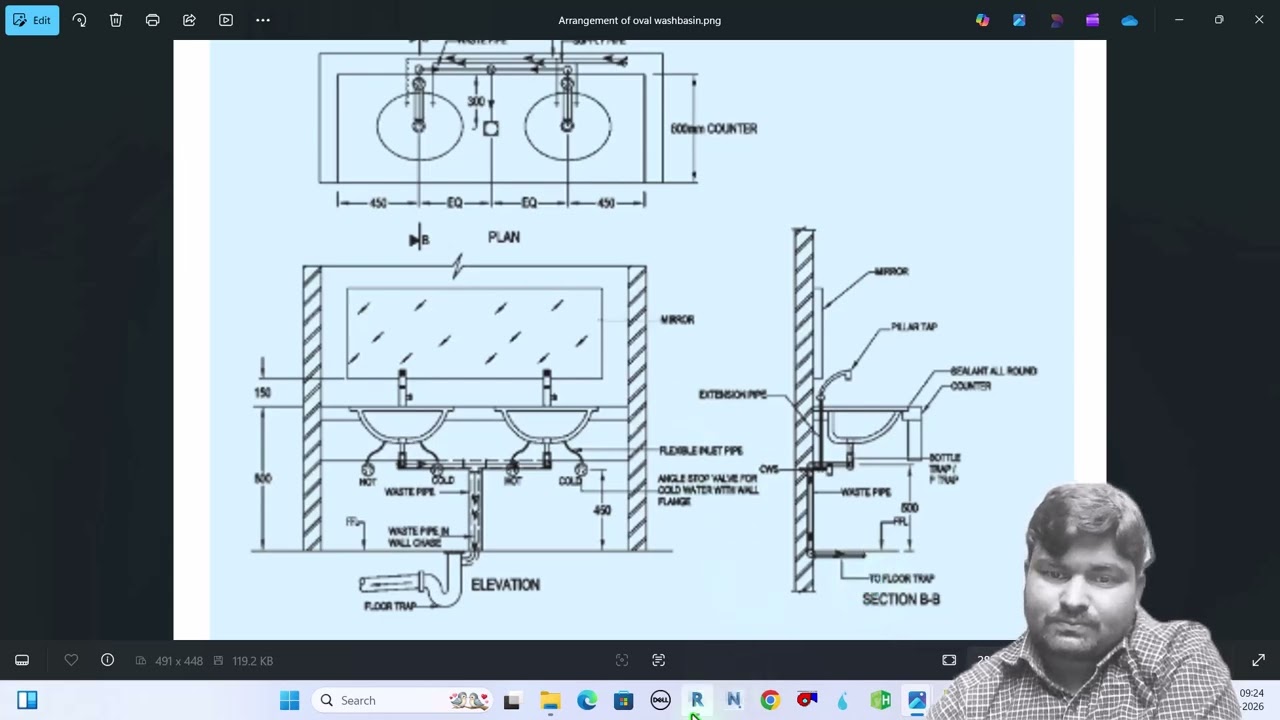The height and width of the screenshot is (720, 1280).
Task: Click the 491 x 448 dimensions text
Action: (x=179, y=661)
